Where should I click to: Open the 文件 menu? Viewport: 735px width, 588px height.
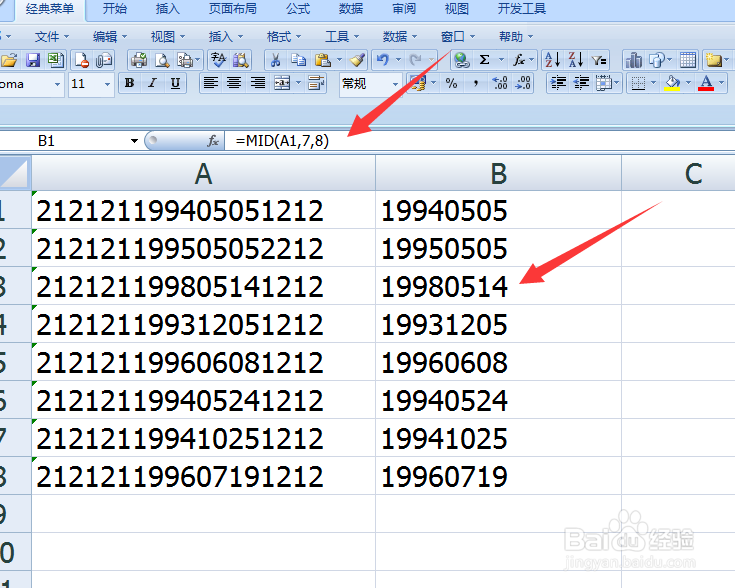coord(52,37)
